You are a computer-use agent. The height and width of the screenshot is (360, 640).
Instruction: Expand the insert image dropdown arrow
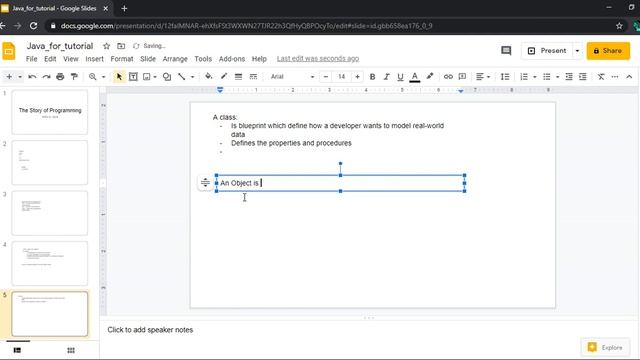(x=155, y=77)
